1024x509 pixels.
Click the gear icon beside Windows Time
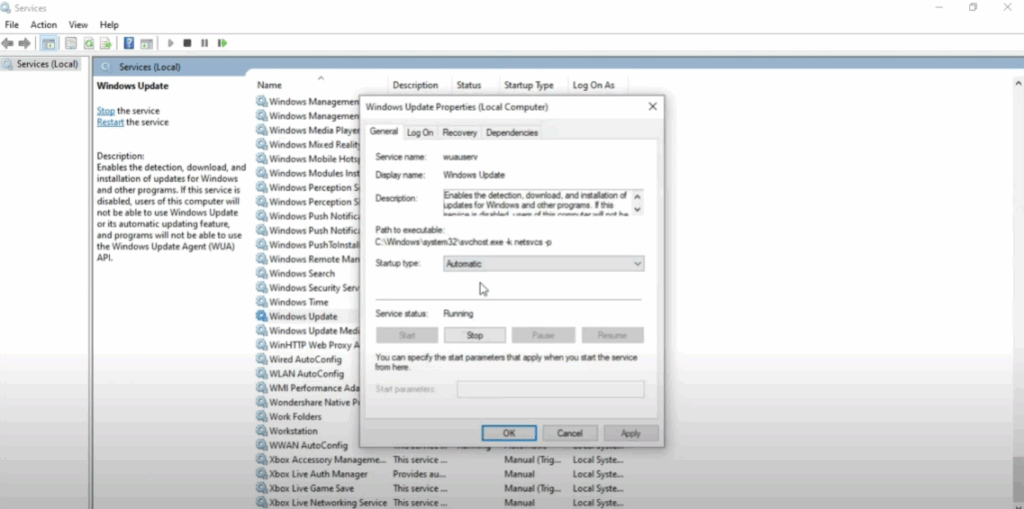262,302
